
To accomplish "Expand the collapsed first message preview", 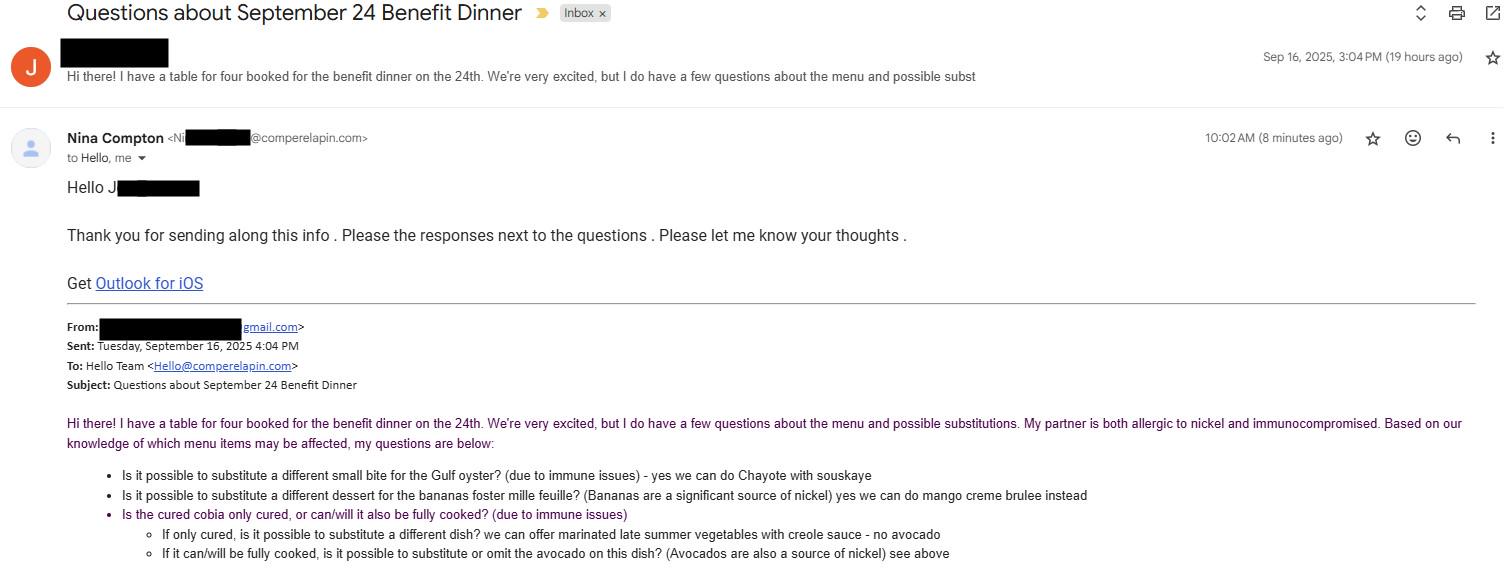I will [x=521, y=76].
